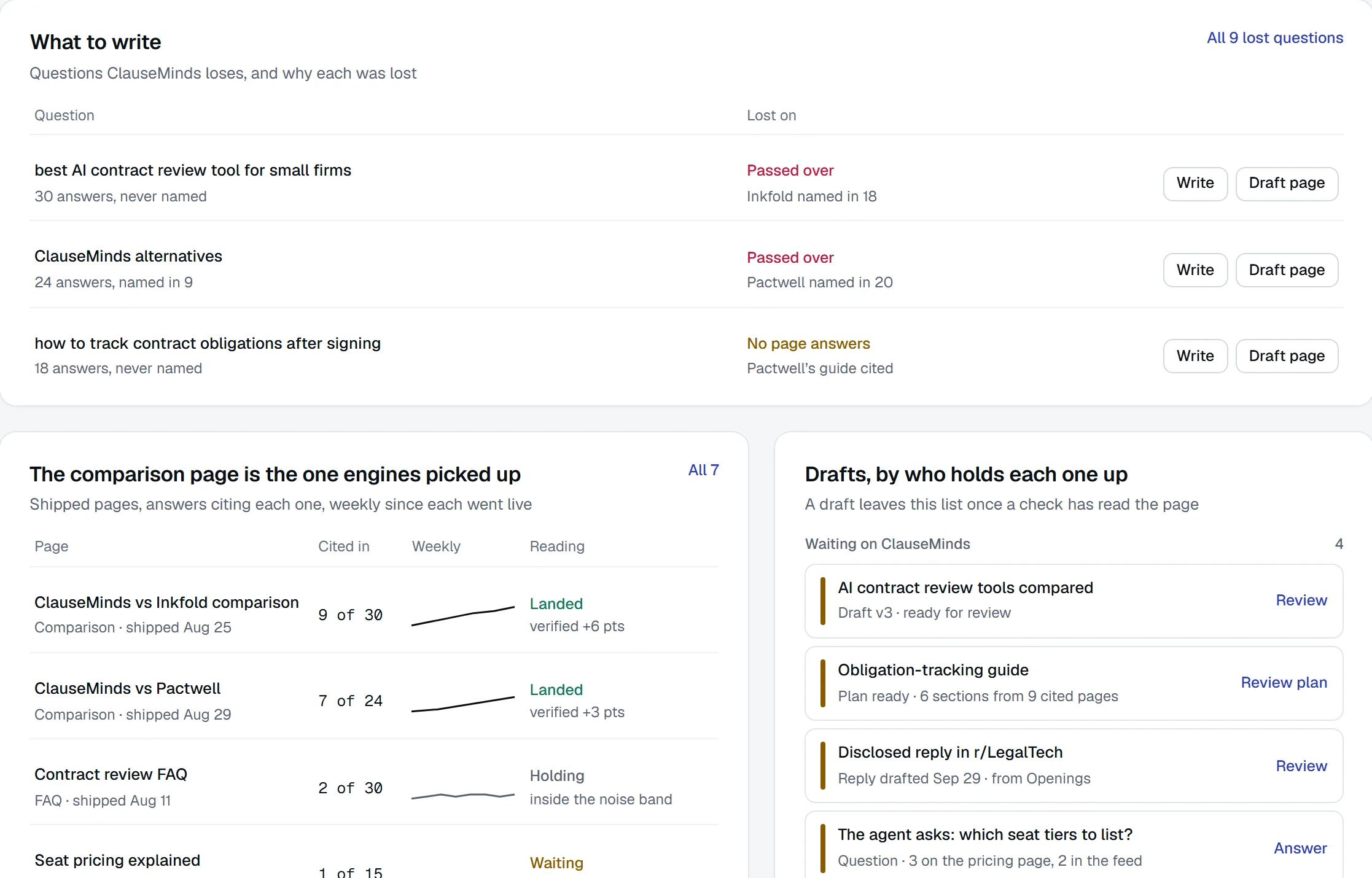
Task: Click the 'Lost on' column header
Action: [771, 115]
